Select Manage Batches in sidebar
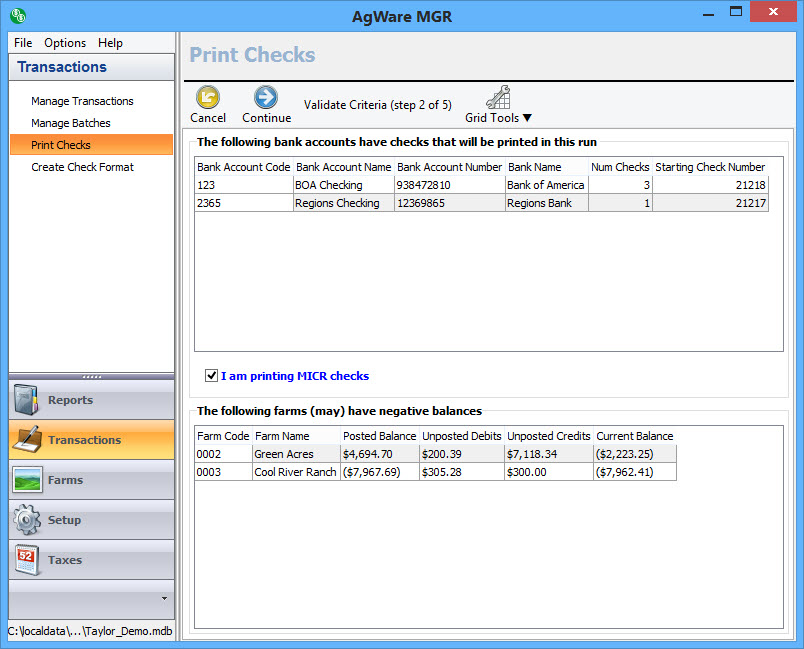 coord(71,123)
